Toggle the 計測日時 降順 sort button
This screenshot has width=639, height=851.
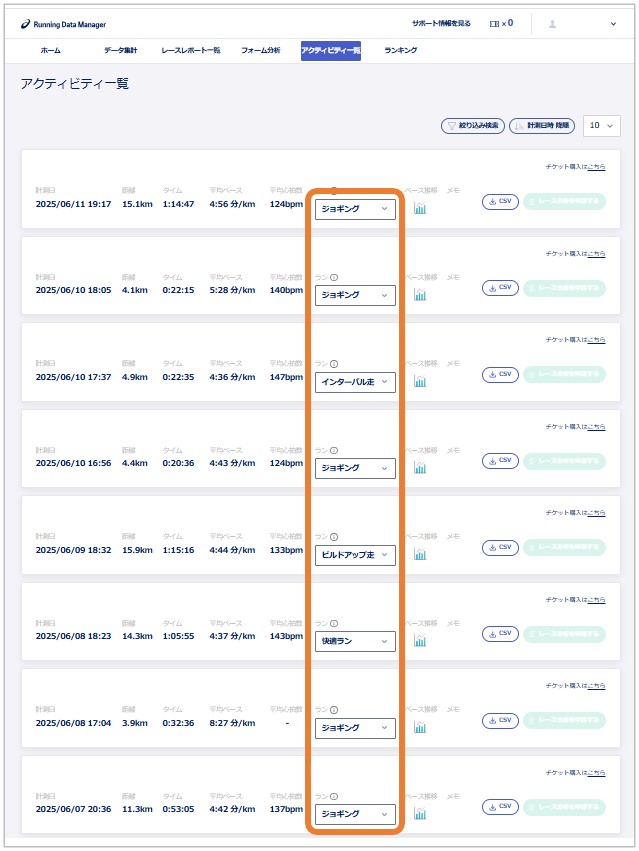(542, 126)
